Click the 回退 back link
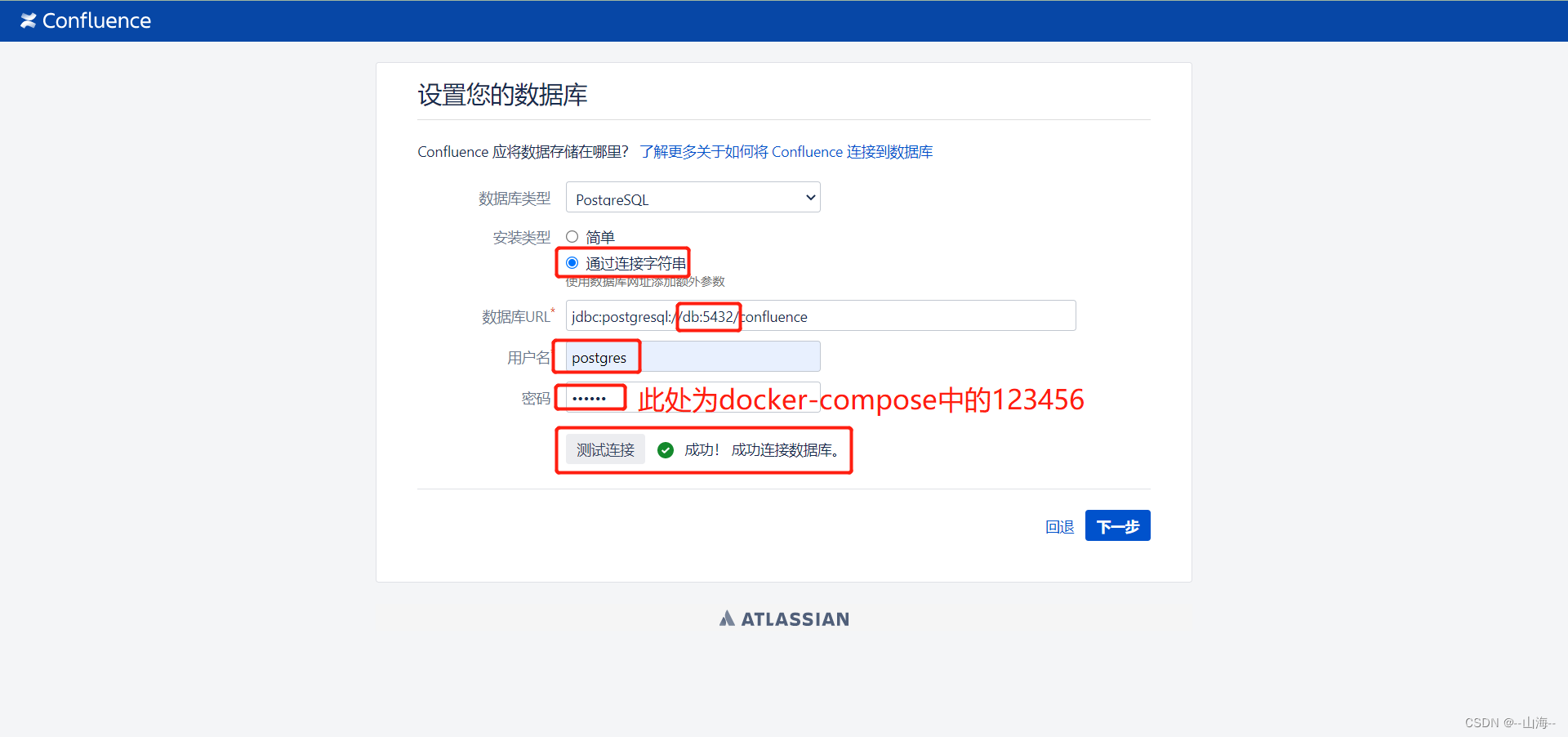Viewport: 1568px width, 737px height. click(1059, 527)
